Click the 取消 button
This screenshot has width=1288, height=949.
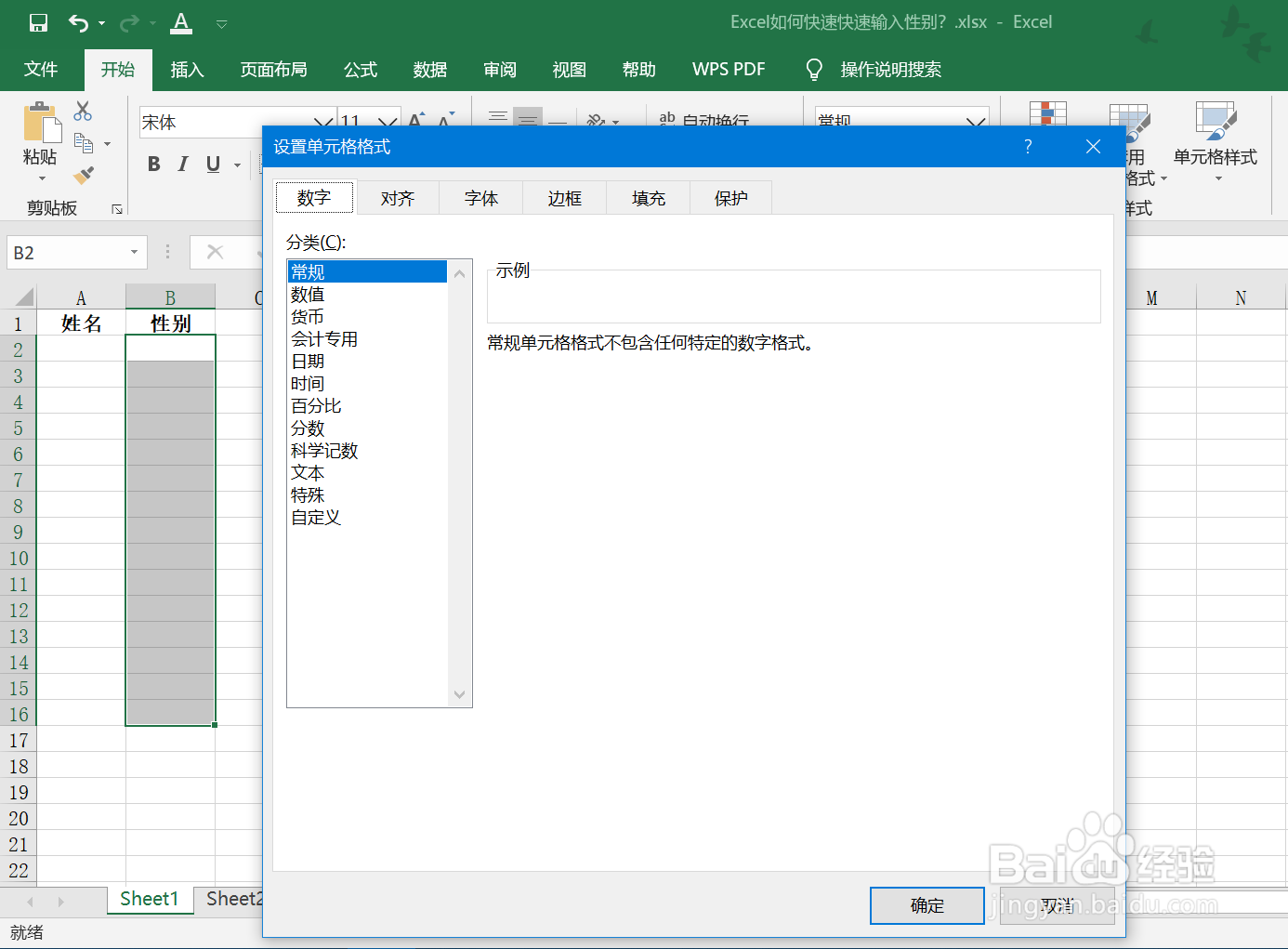(x=1058, y=905)
